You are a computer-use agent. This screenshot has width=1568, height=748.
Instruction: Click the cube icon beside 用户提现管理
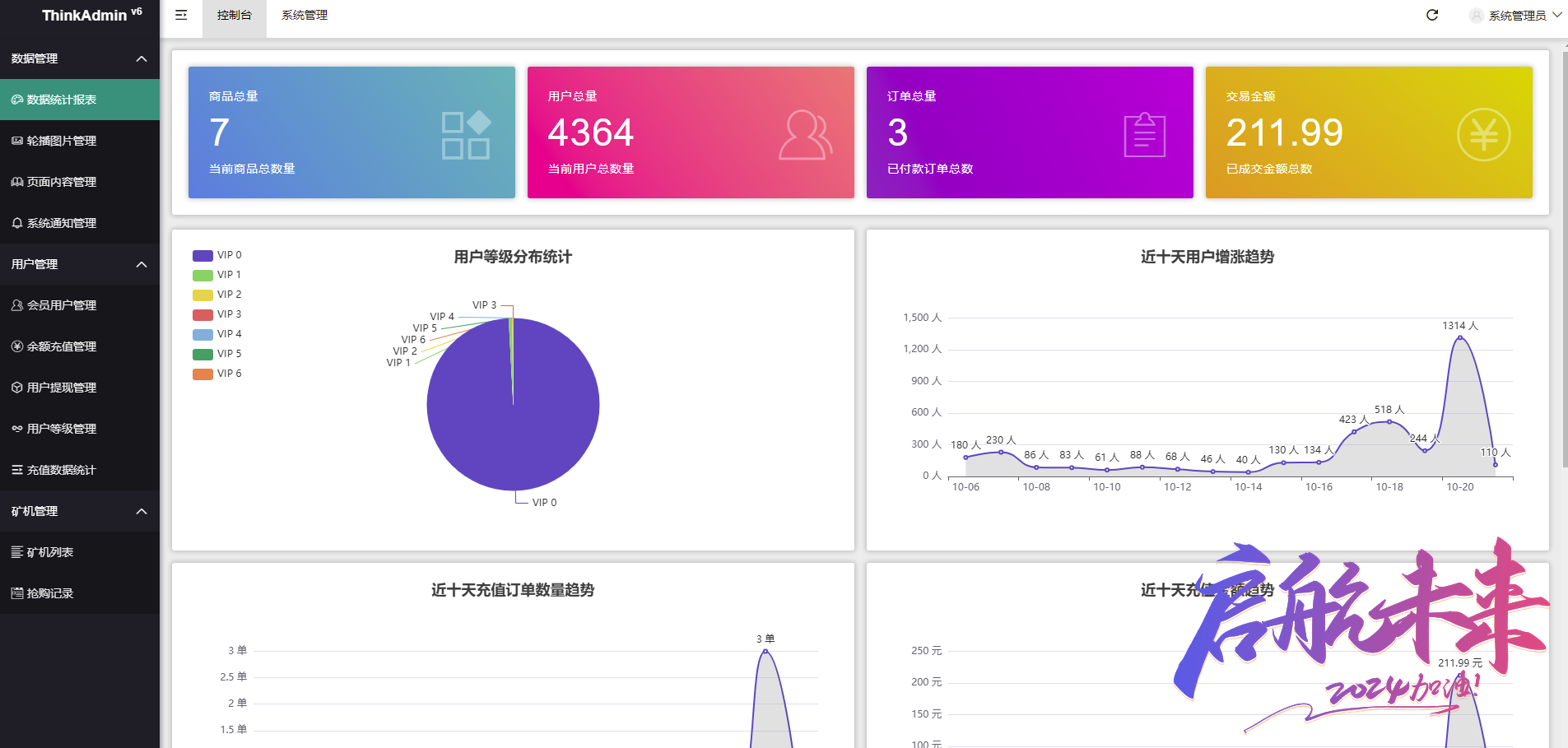(17, 388)
